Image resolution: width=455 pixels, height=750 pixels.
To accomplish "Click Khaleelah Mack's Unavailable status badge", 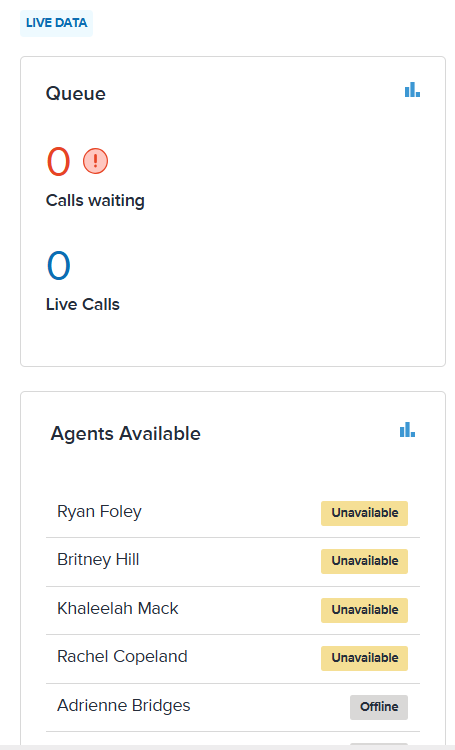I will point(365,610).
